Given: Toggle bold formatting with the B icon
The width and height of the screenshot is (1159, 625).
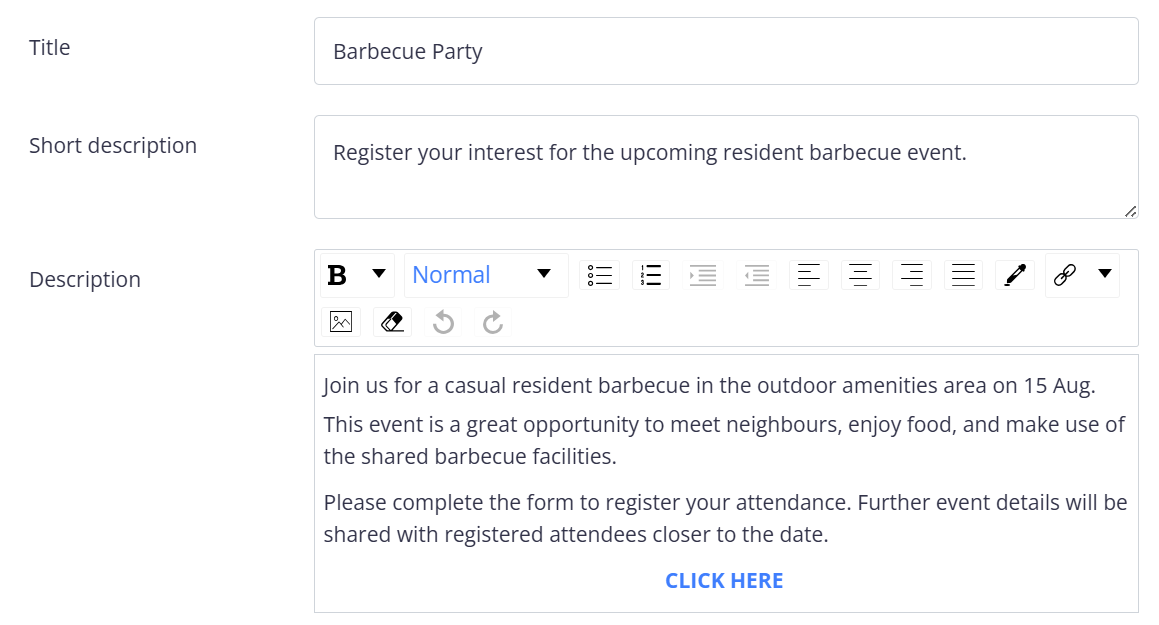Looking at the screenshot, I should click(x=337, y=276).
